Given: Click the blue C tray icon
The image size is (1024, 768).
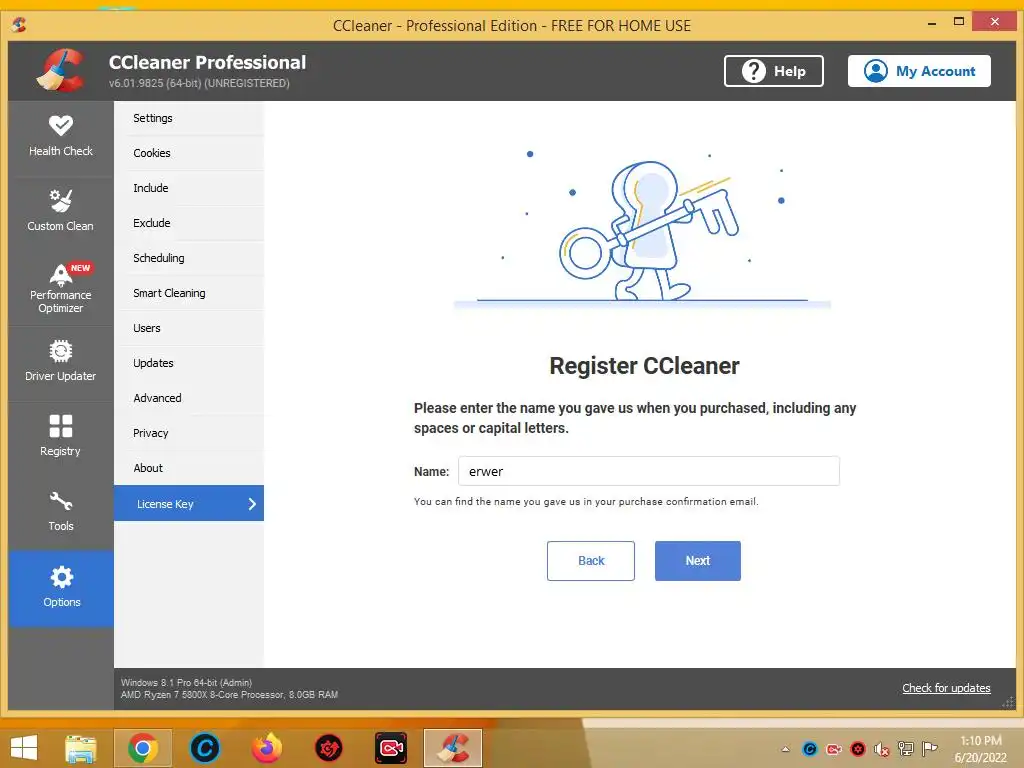Looking at the screenshot, I should click(x=810, y=749).
